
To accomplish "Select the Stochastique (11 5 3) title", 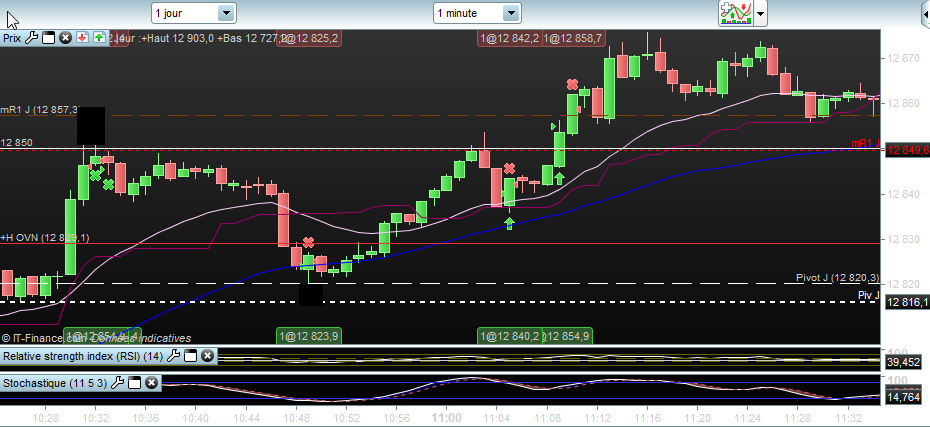I will tap(55, 383).
